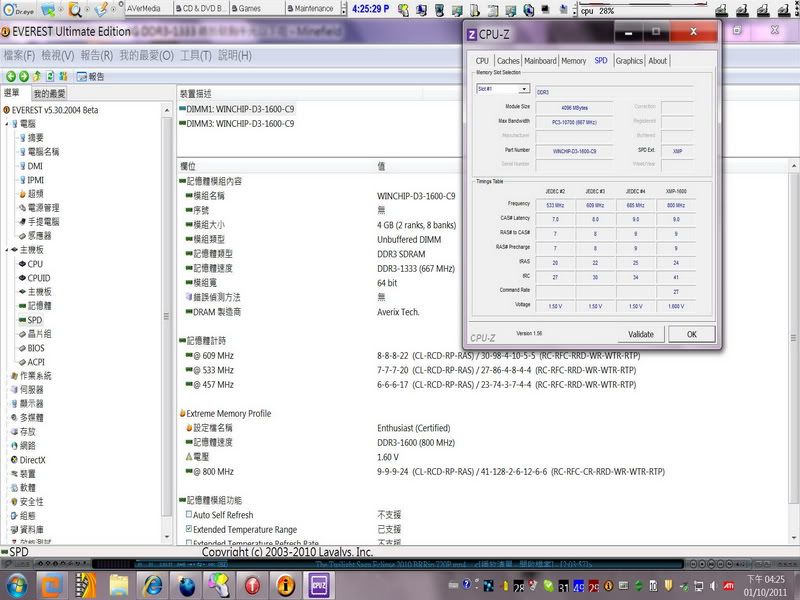Activate the CPU-Z taskbar button

coord(319,586)
